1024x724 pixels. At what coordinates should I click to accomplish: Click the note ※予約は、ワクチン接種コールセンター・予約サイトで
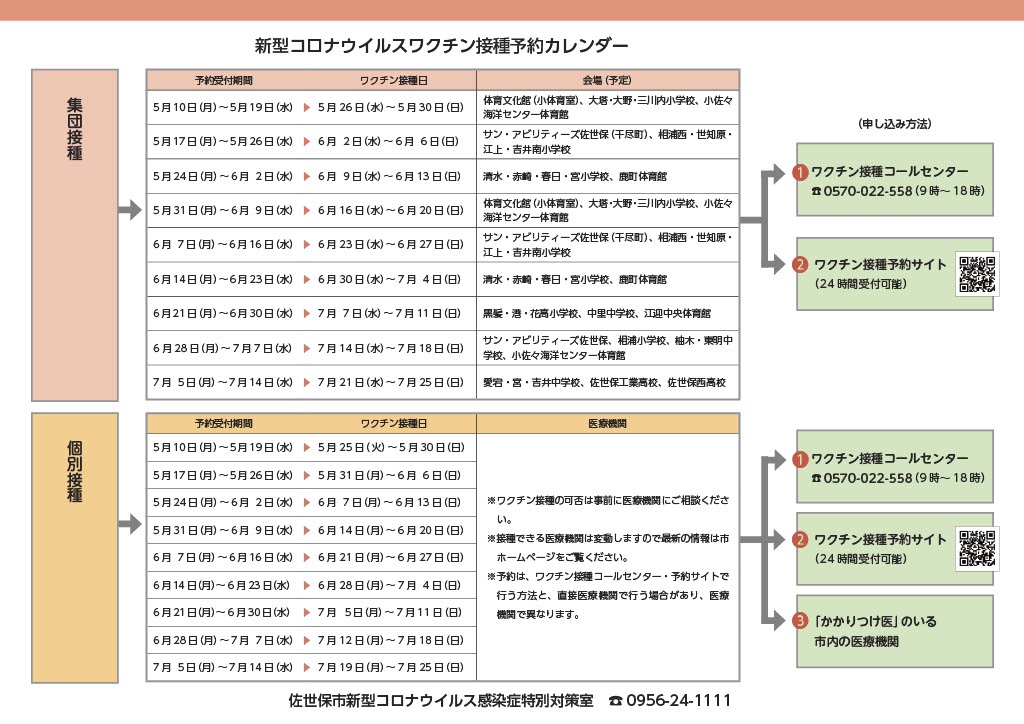pos(608,595)
